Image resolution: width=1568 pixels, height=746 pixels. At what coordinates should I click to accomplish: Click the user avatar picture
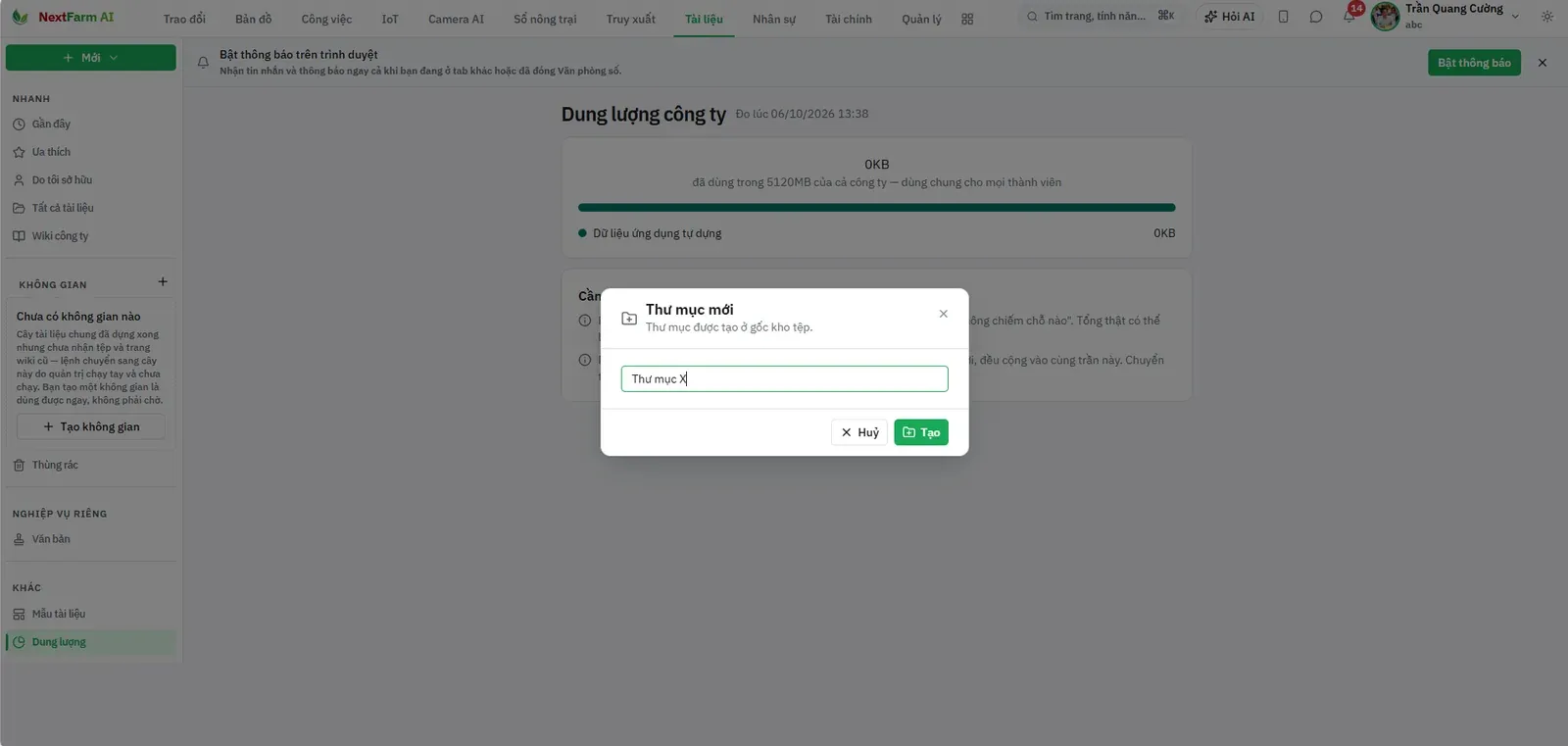[x=1385, y=17]
